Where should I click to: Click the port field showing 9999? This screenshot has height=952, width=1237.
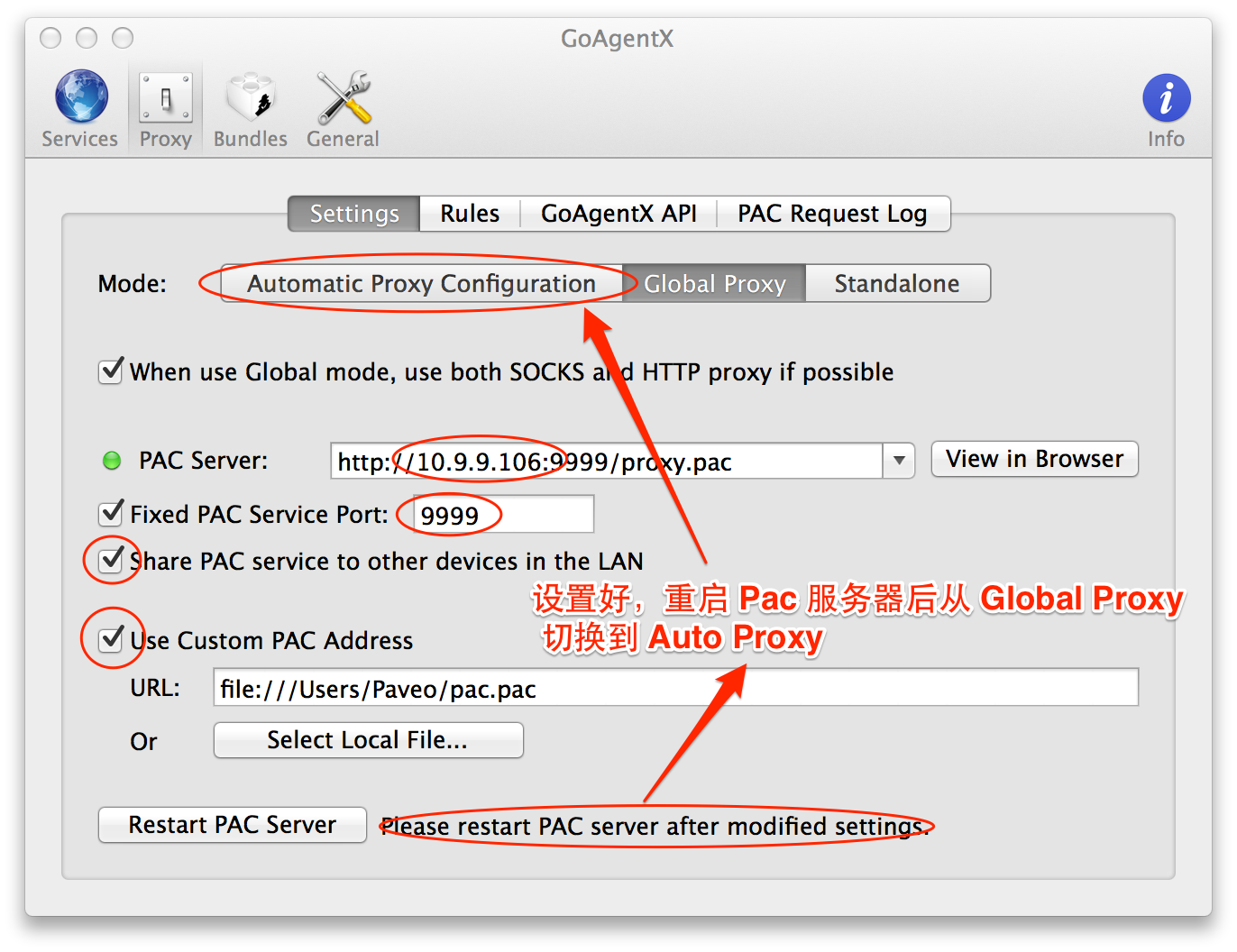tap(503, 515)
